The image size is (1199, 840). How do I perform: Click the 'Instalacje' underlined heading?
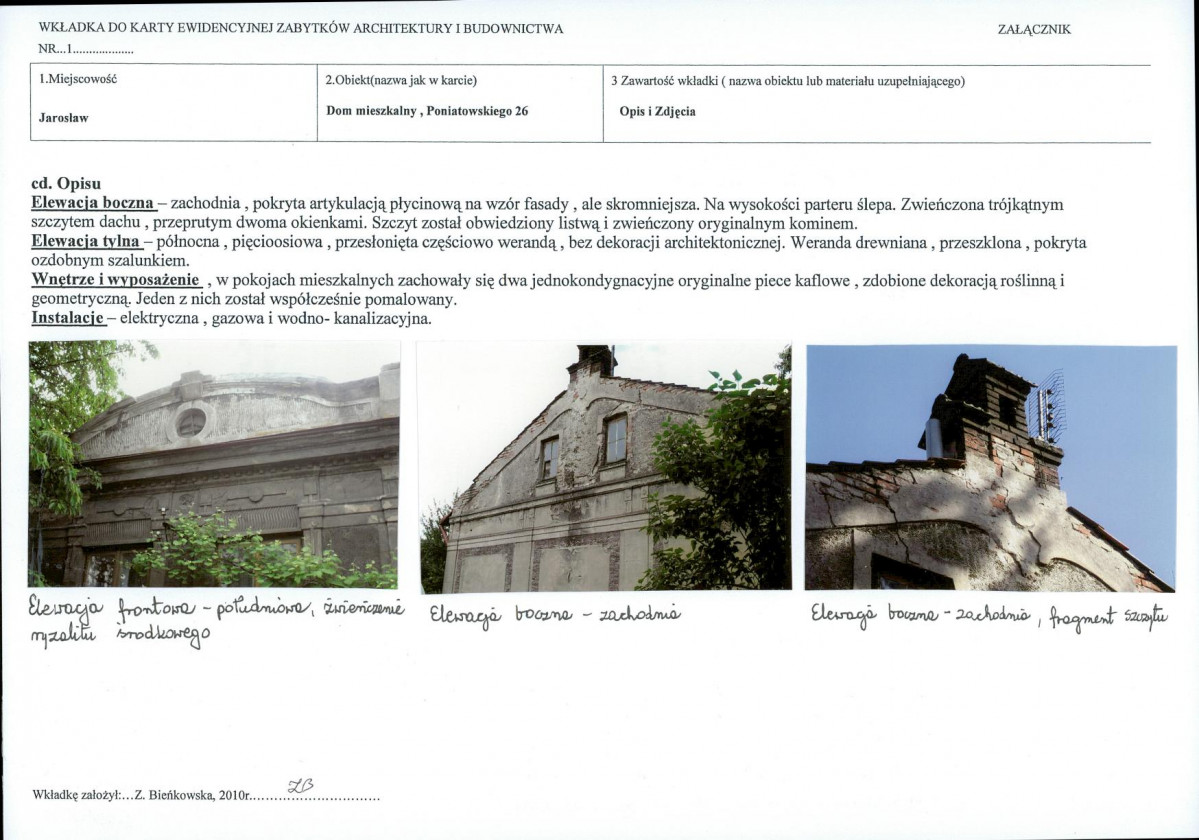point(67,318)
